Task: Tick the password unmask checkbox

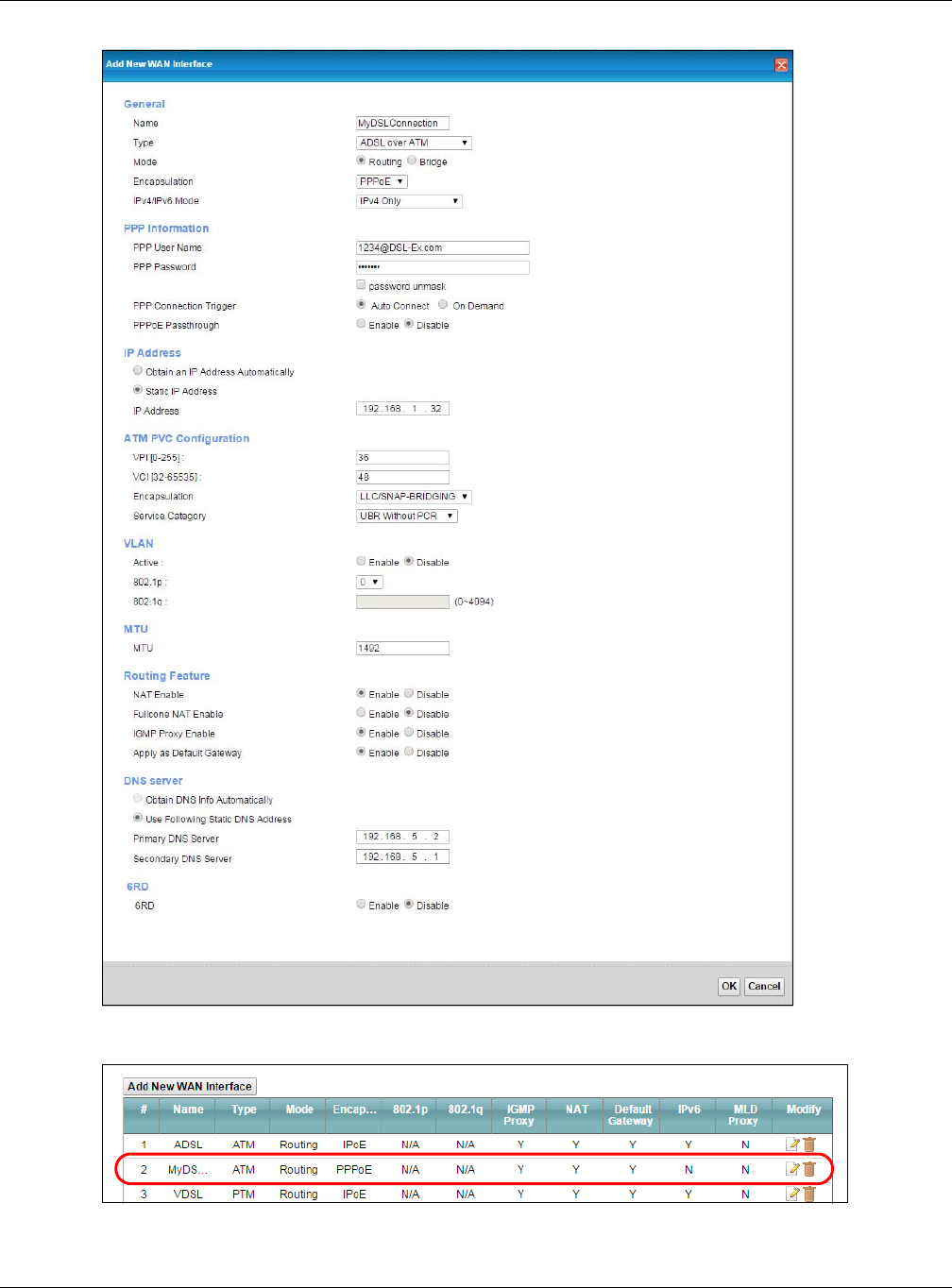Action: [x=361, y=285]
